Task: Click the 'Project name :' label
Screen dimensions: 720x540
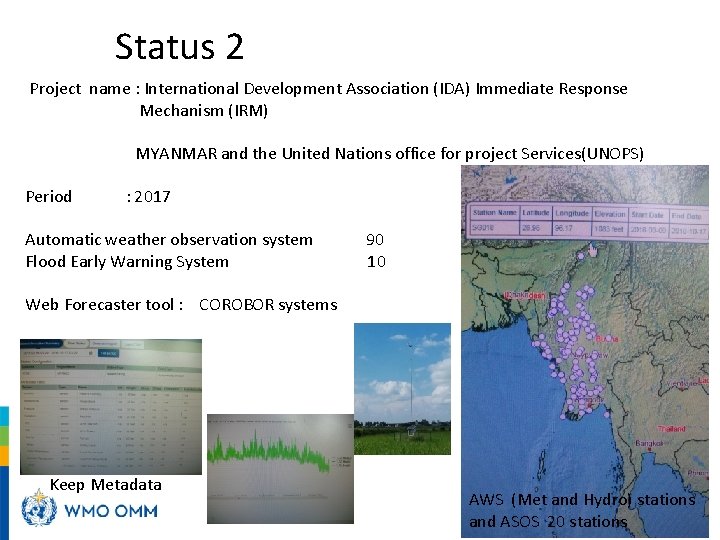Action: click(84, 88)
